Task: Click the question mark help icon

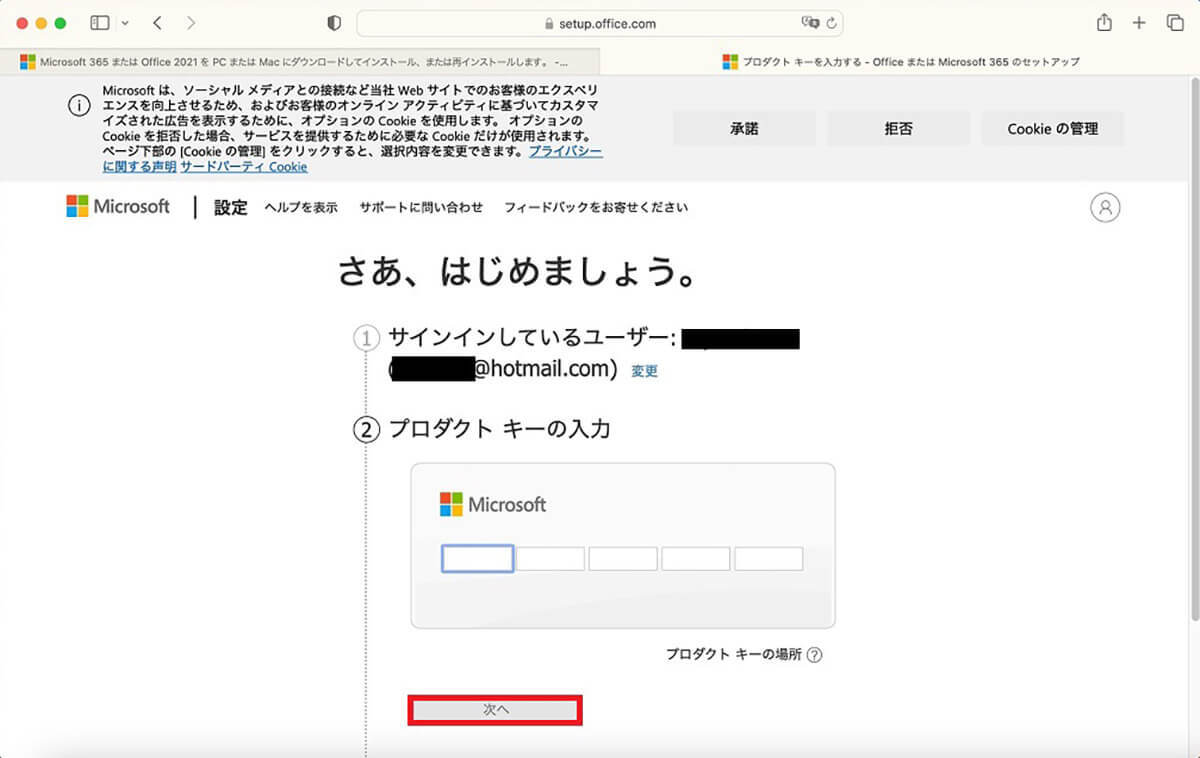Action: pyautogui.click(x=814, y=655)
